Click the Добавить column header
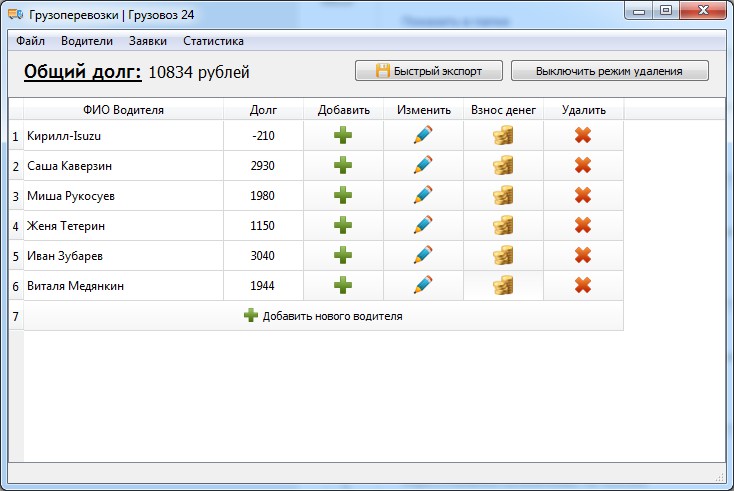This screenshot has width=734, height=491. 343,110
